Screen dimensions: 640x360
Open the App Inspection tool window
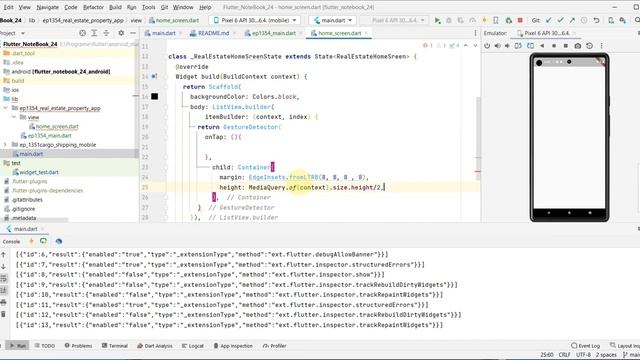point(233,346)
